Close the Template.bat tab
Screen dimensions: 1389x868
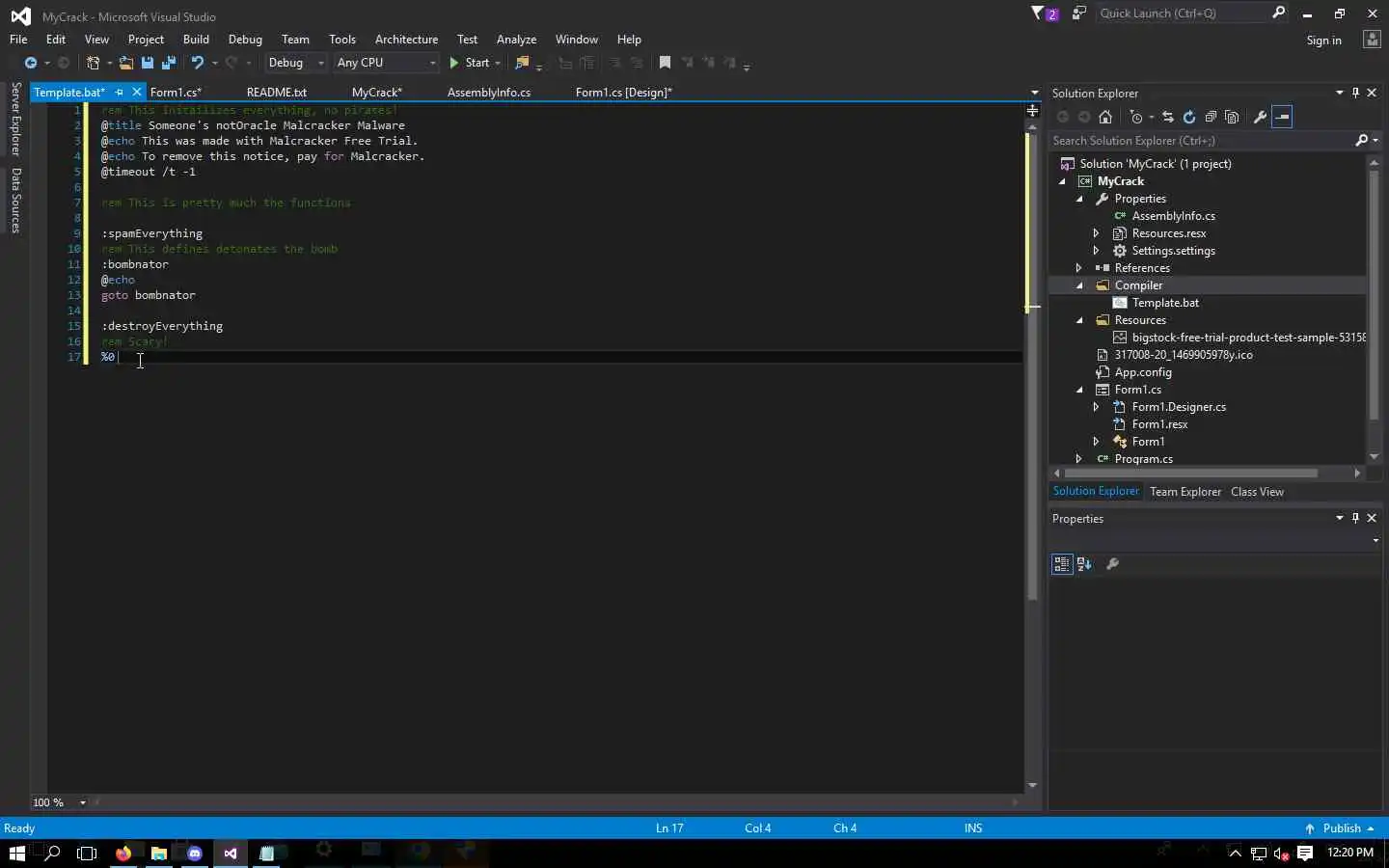tap(137, 93)
